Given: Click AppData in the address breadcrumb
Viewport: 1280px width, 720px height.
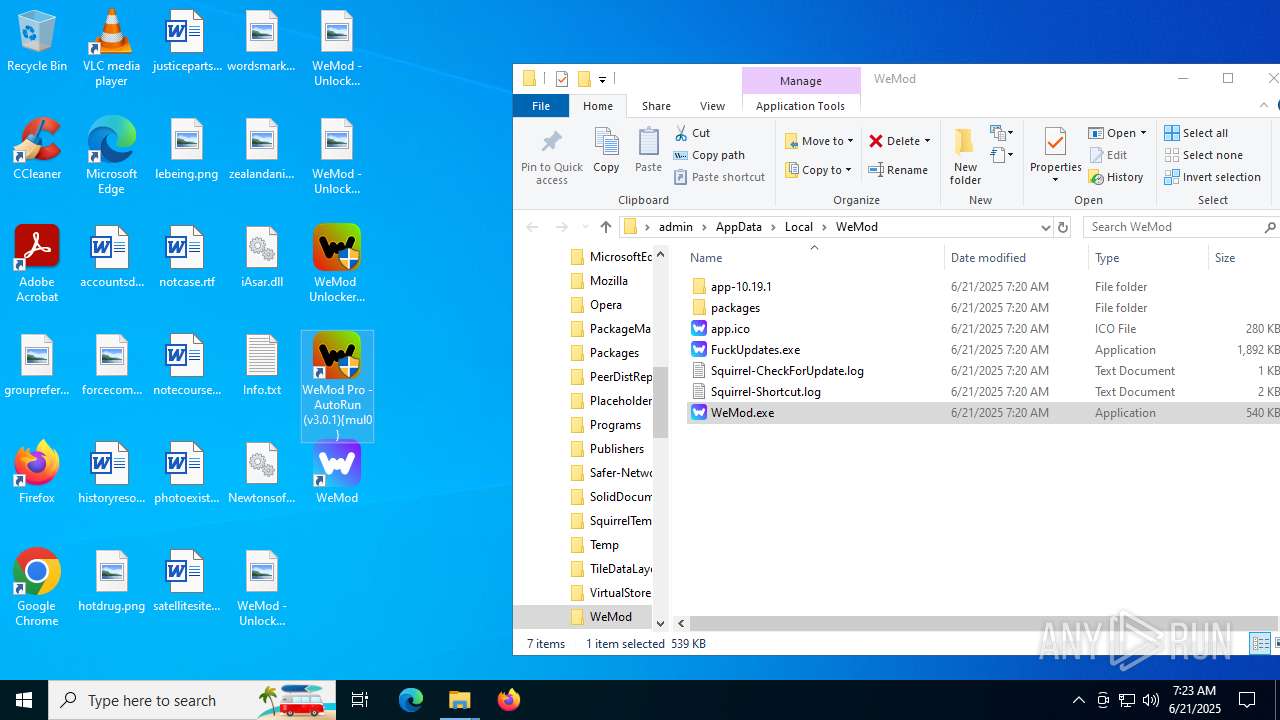Looking at the screenshot, I should 738,227.
